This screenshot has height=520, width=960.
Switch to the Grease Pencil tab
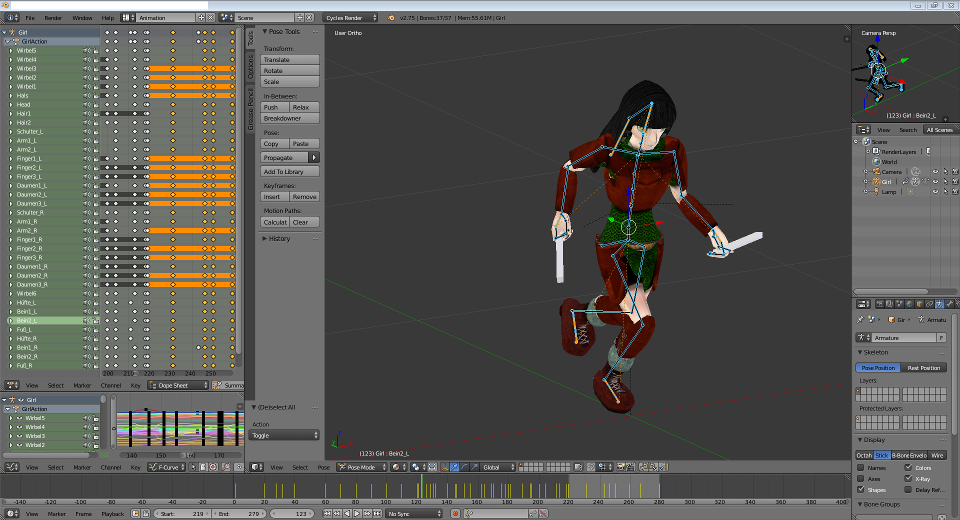tap(251, 110)
